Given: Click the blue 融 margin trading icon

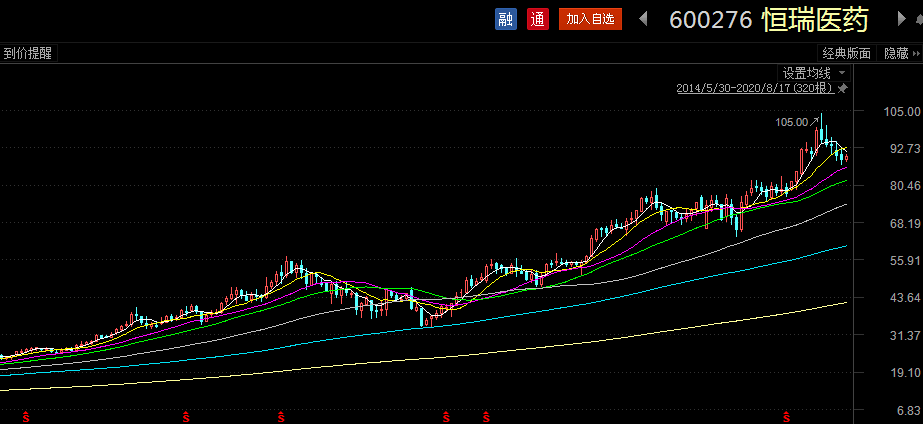Looking at the screenshot, I should (506, 19).
